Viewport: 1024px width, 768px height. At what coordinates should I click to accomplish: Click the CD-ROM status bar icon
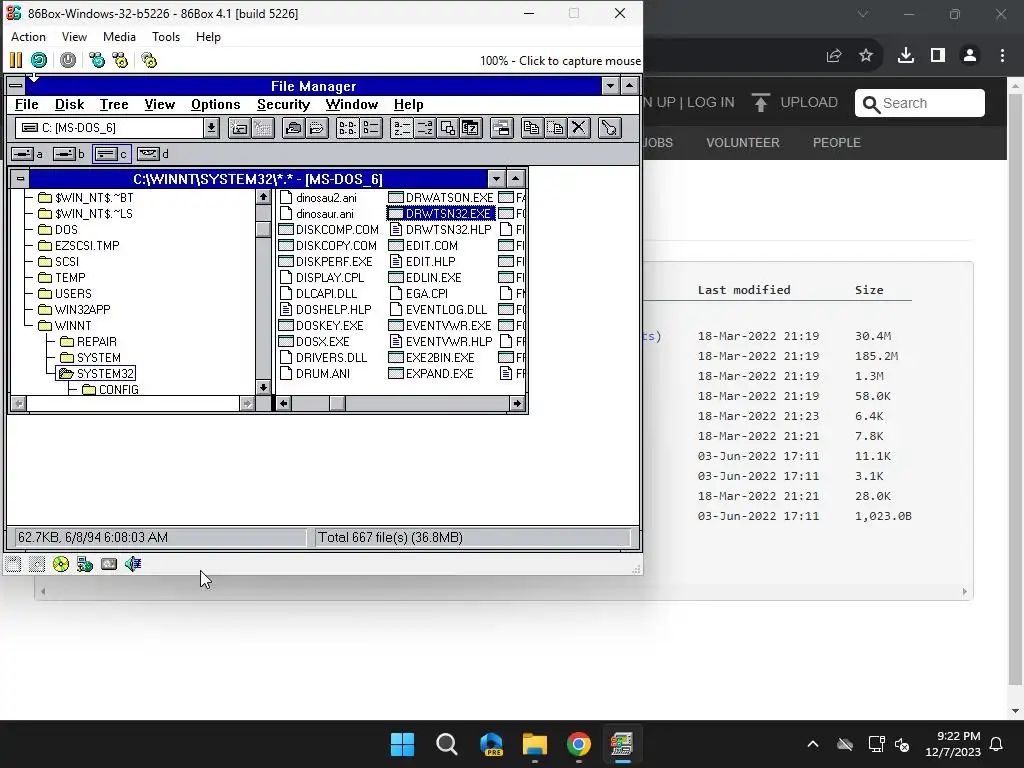[61, 564]
